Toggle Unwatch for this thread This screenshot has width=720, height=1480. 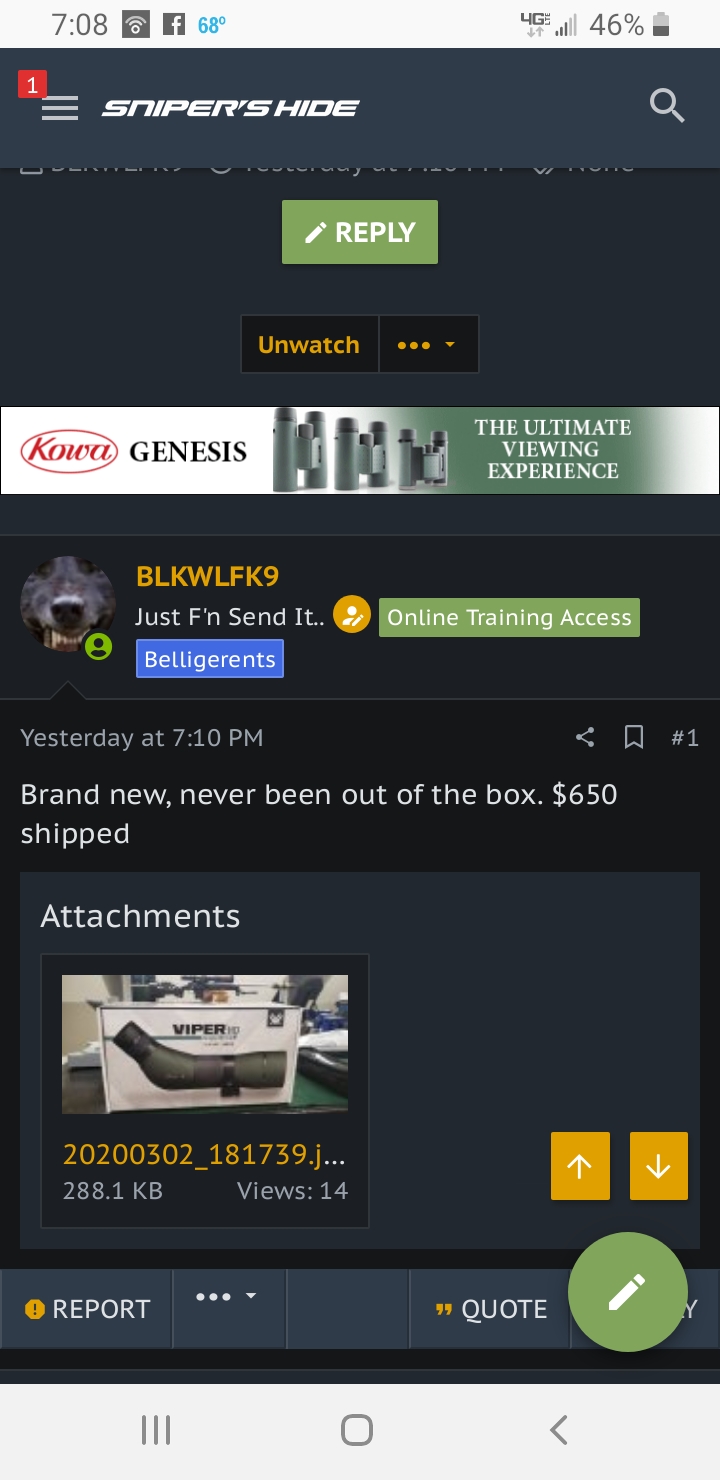point(309,344)
